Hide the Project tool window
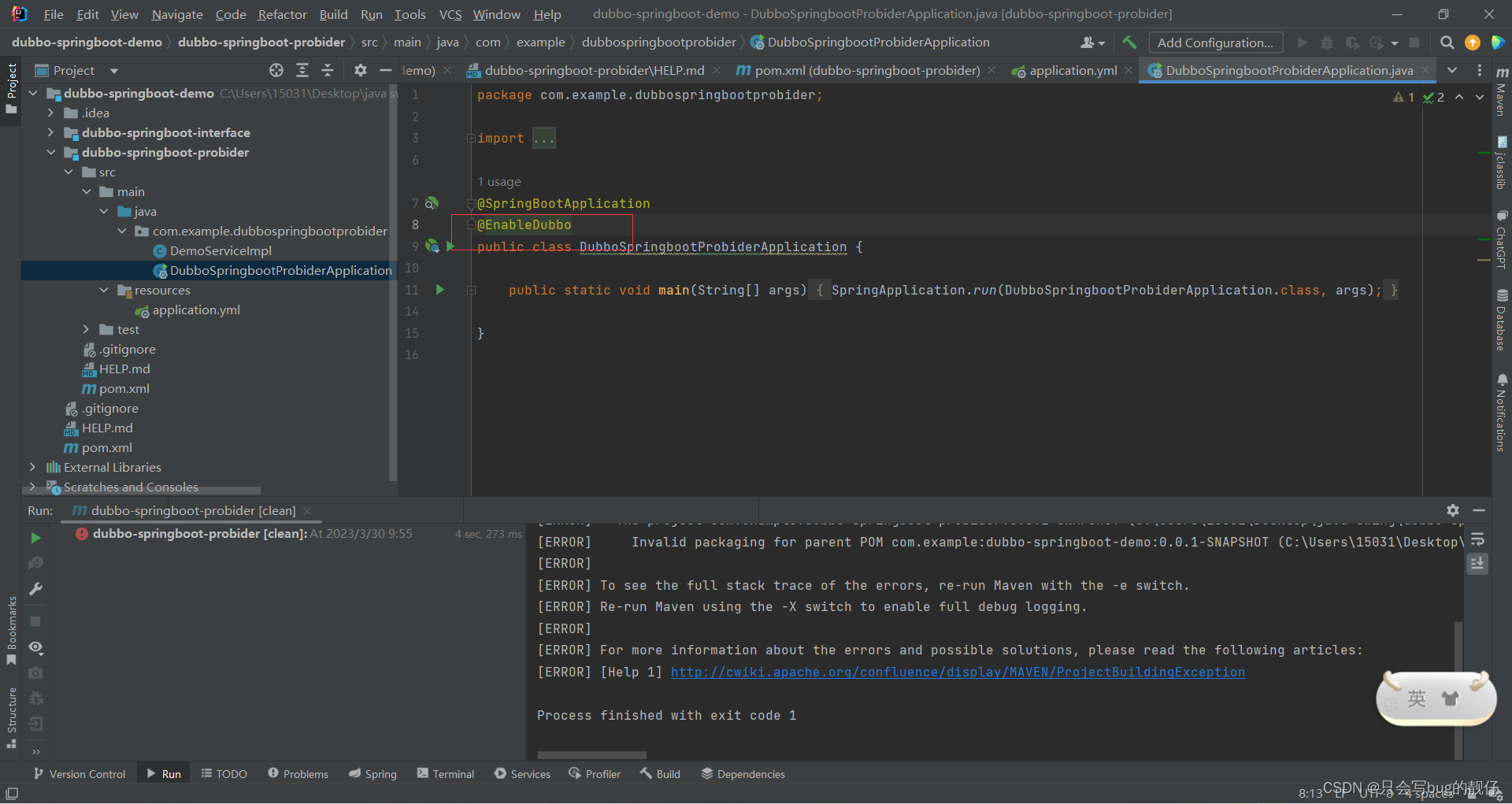Screen dimensions: 1512x804 pyautogui.click(x=385, y=70)
